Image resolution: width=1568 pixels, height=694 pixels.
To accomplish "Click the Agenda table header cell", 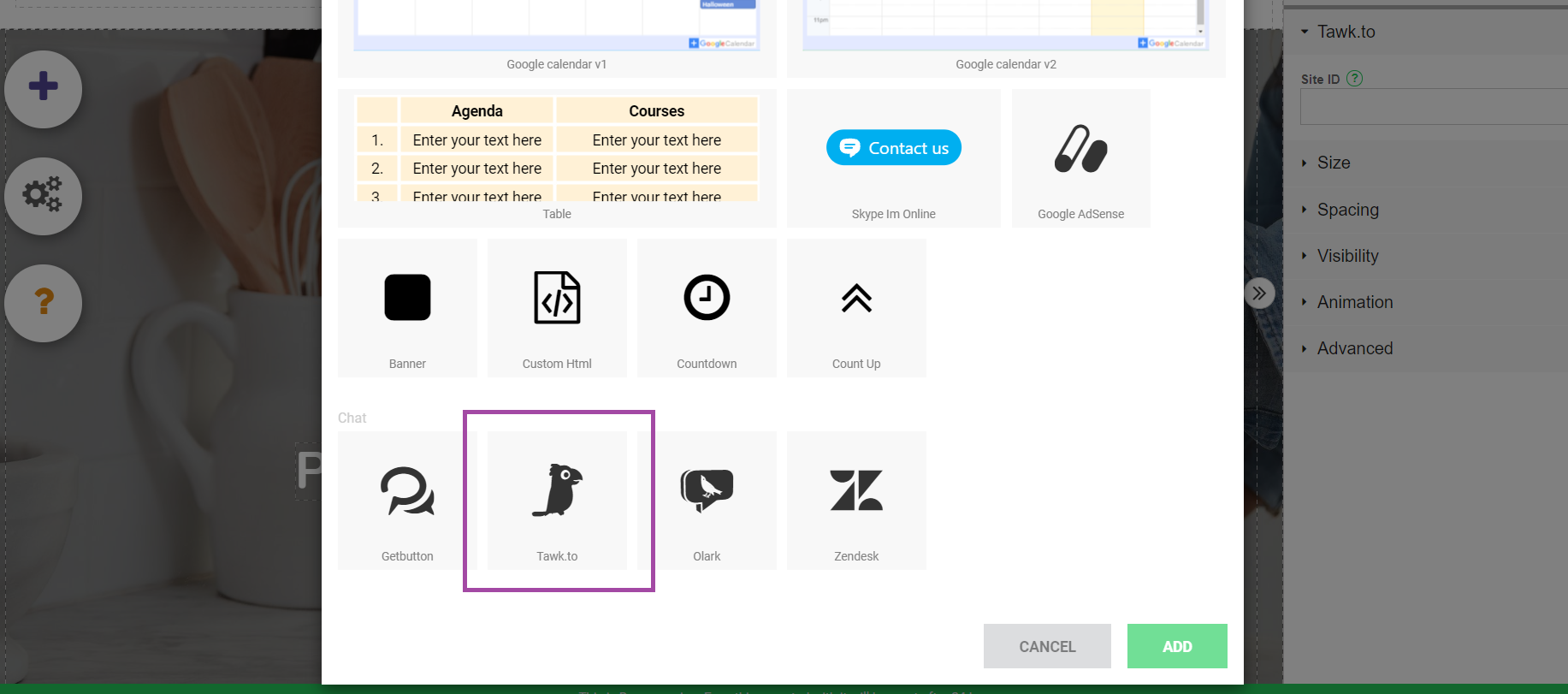I will [476, 110].
